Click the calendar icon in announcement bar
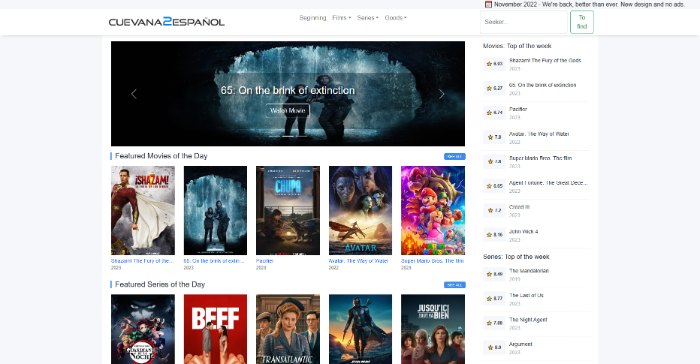Image resolution: width=700 pixels, height=364 pixels. coord(488,4)
